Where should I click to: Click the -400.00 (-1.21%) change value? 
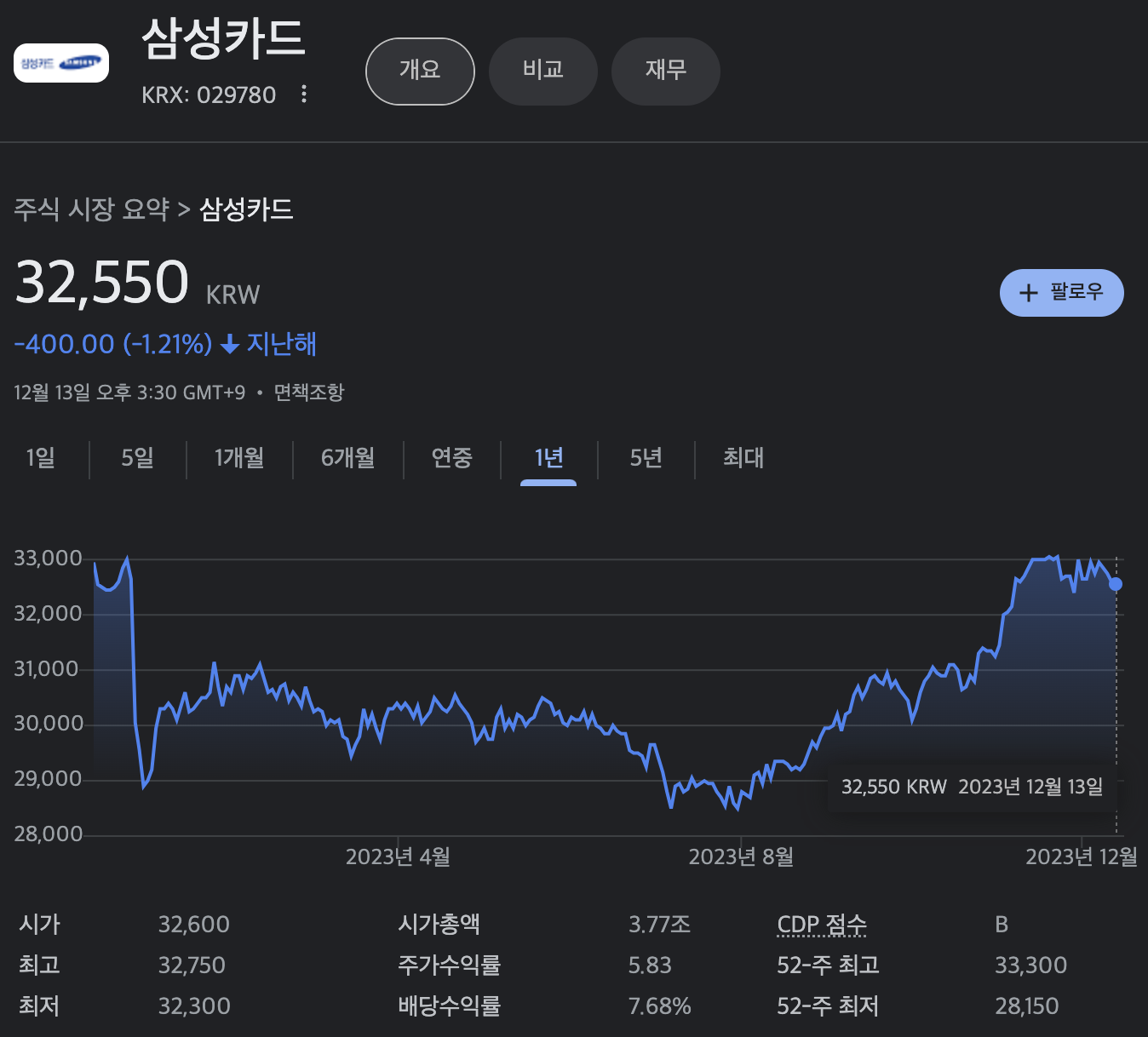(x=113, y=344)
